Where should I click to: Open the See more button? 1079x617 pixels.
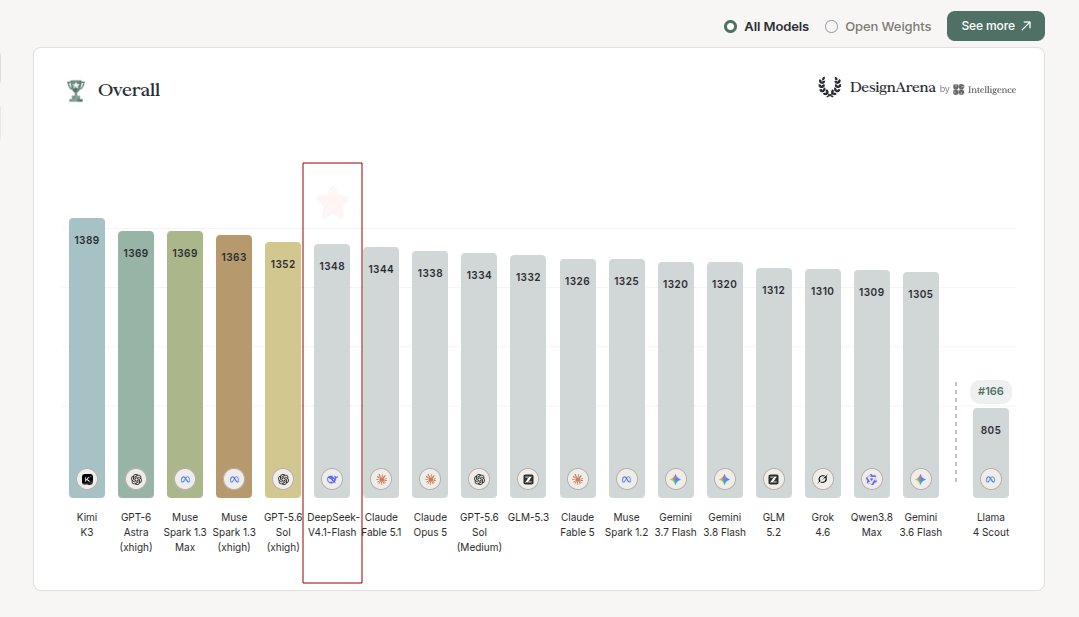click(996, 26)
